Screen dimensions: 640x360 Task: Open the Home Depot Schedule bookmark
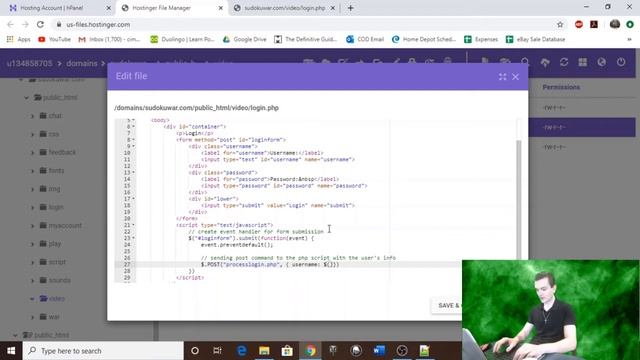tap(424, 39)
